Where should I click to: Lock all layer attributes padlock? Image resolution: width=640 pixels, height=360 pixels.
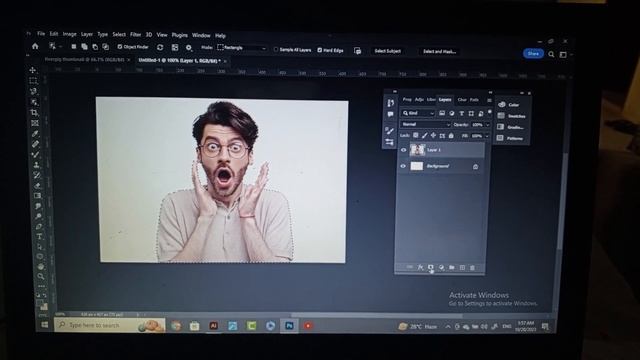point(451,136)
